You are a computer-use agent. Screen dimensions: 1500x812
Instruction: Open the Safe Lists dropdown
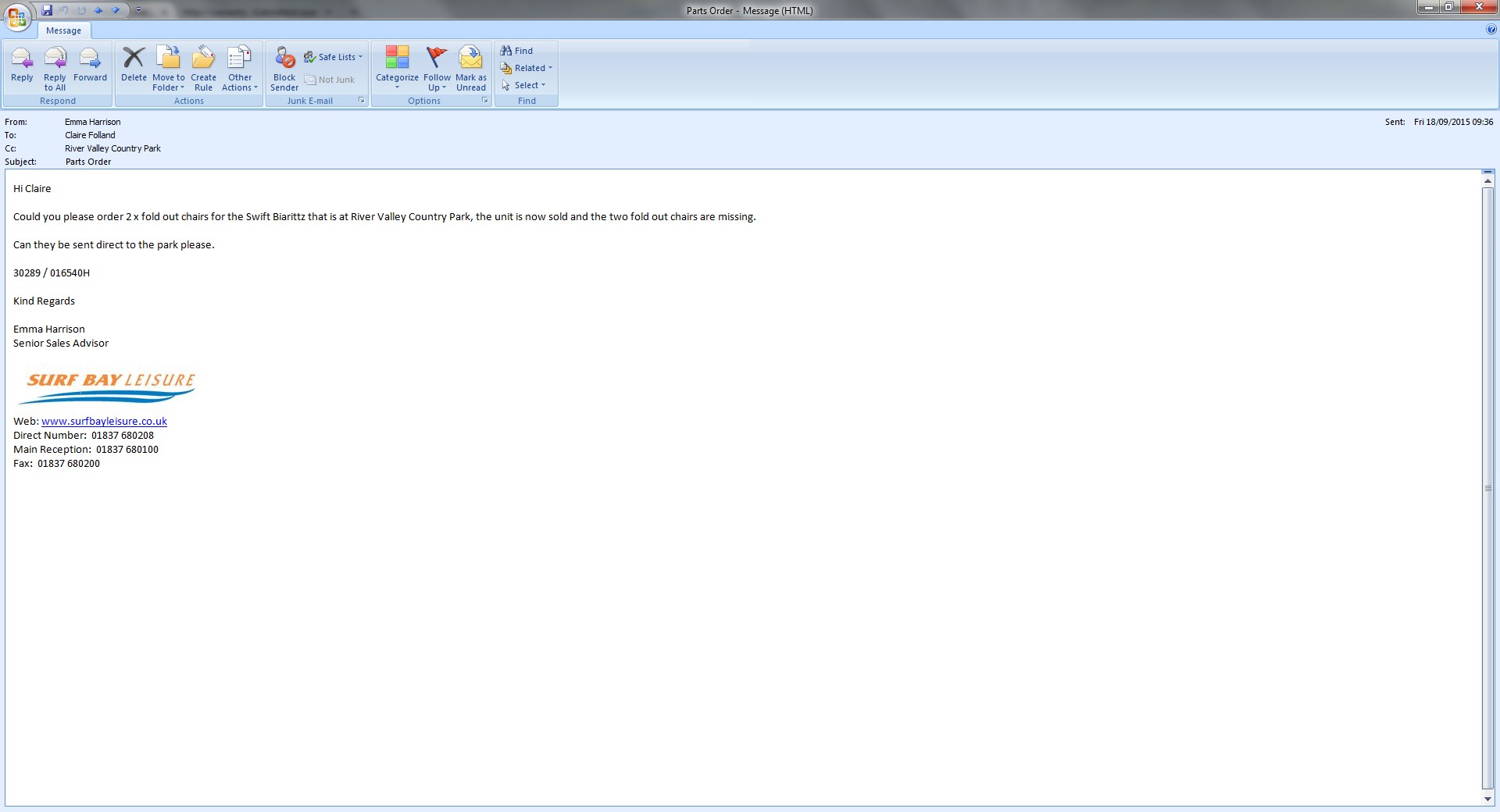[334, 57]
